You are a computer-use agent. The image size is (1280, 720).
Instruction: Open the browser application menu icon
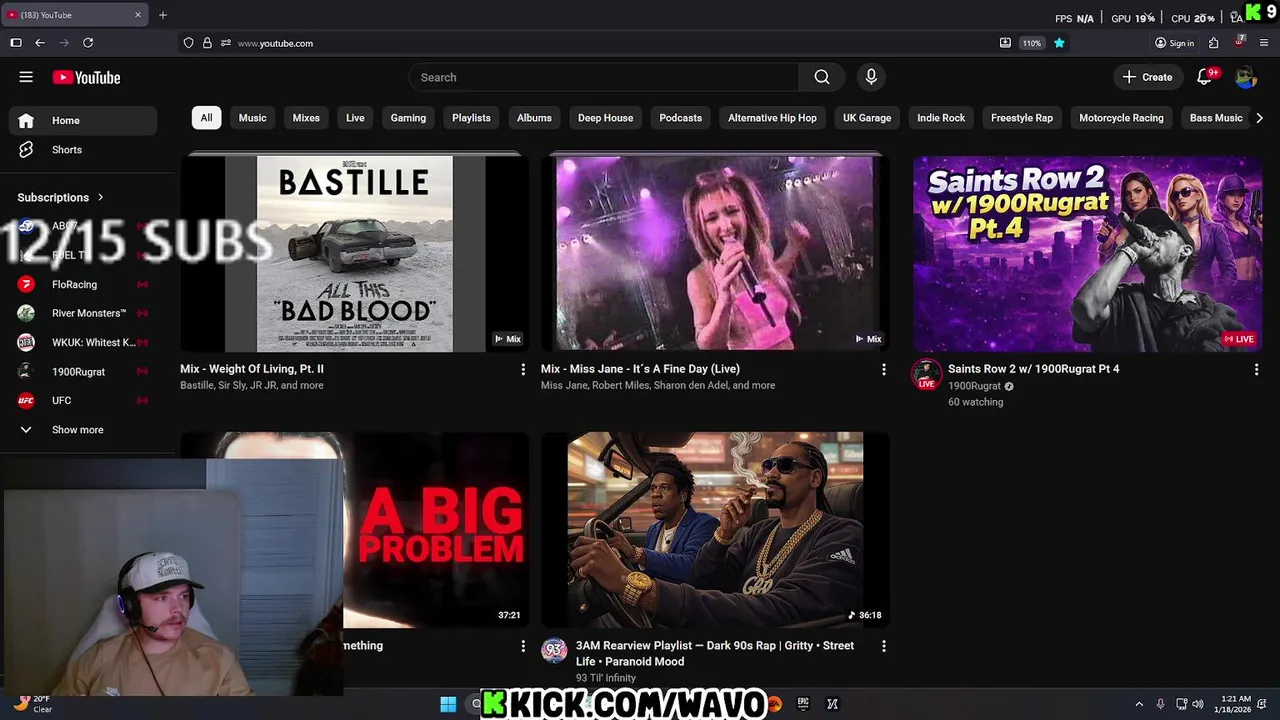pos(1264,43)
